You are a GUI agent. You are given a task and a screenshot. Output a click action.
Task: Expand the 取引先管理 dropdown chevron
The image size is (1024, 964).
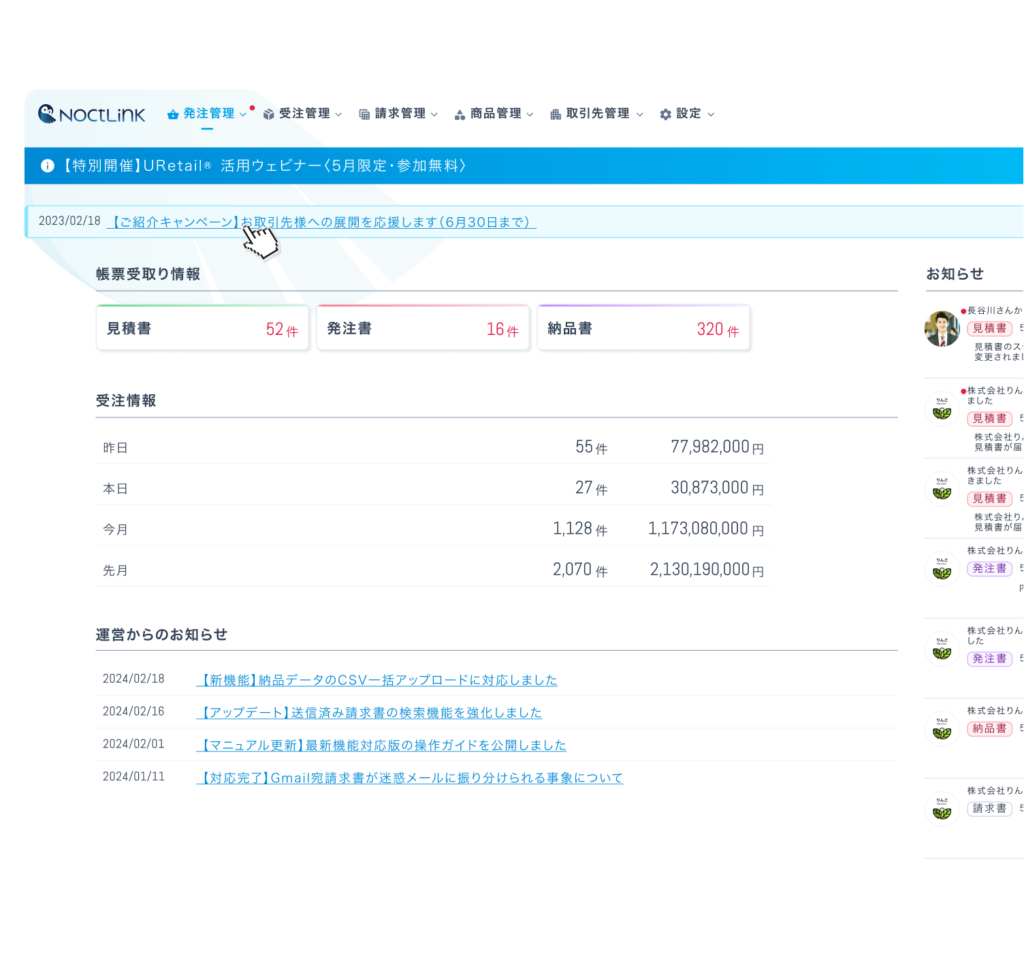click(x=638, y=114)
